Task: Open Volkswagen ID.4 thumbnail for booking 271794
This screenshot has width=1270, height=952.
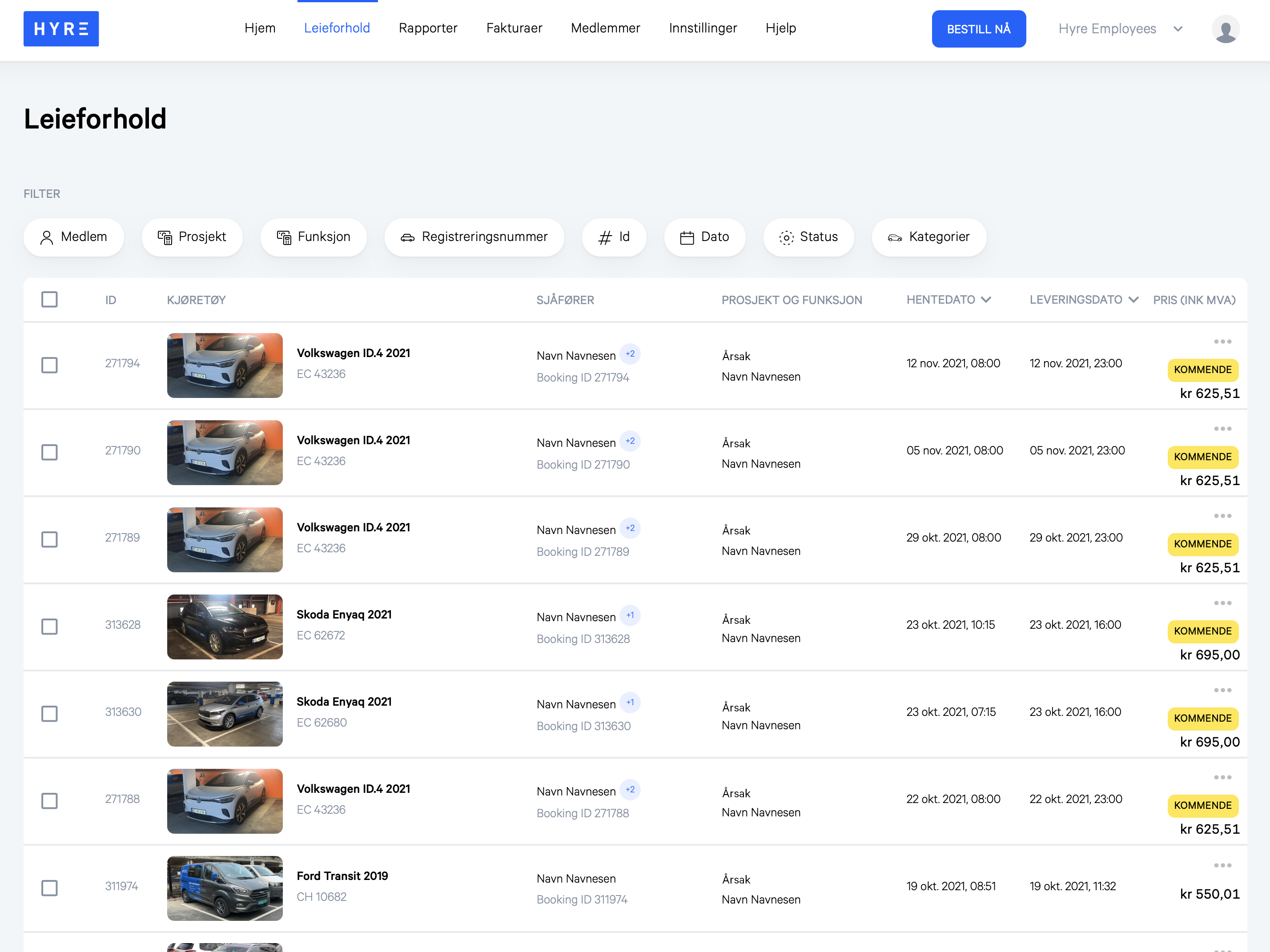Action: (x=225, y=365)
